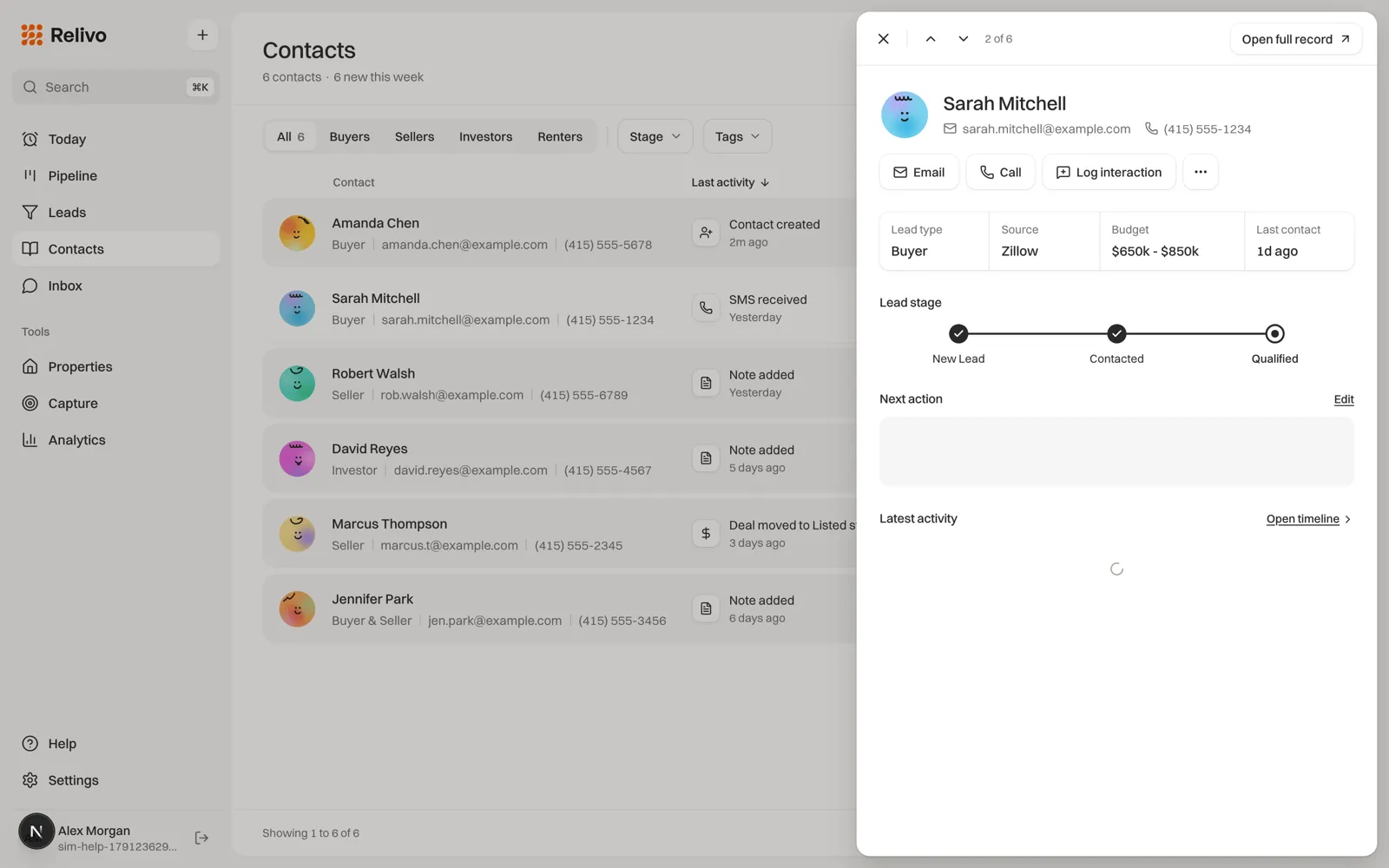Click the Capture target icon
The width and height of the screenshot is (1389, 868).
[30, 403]
